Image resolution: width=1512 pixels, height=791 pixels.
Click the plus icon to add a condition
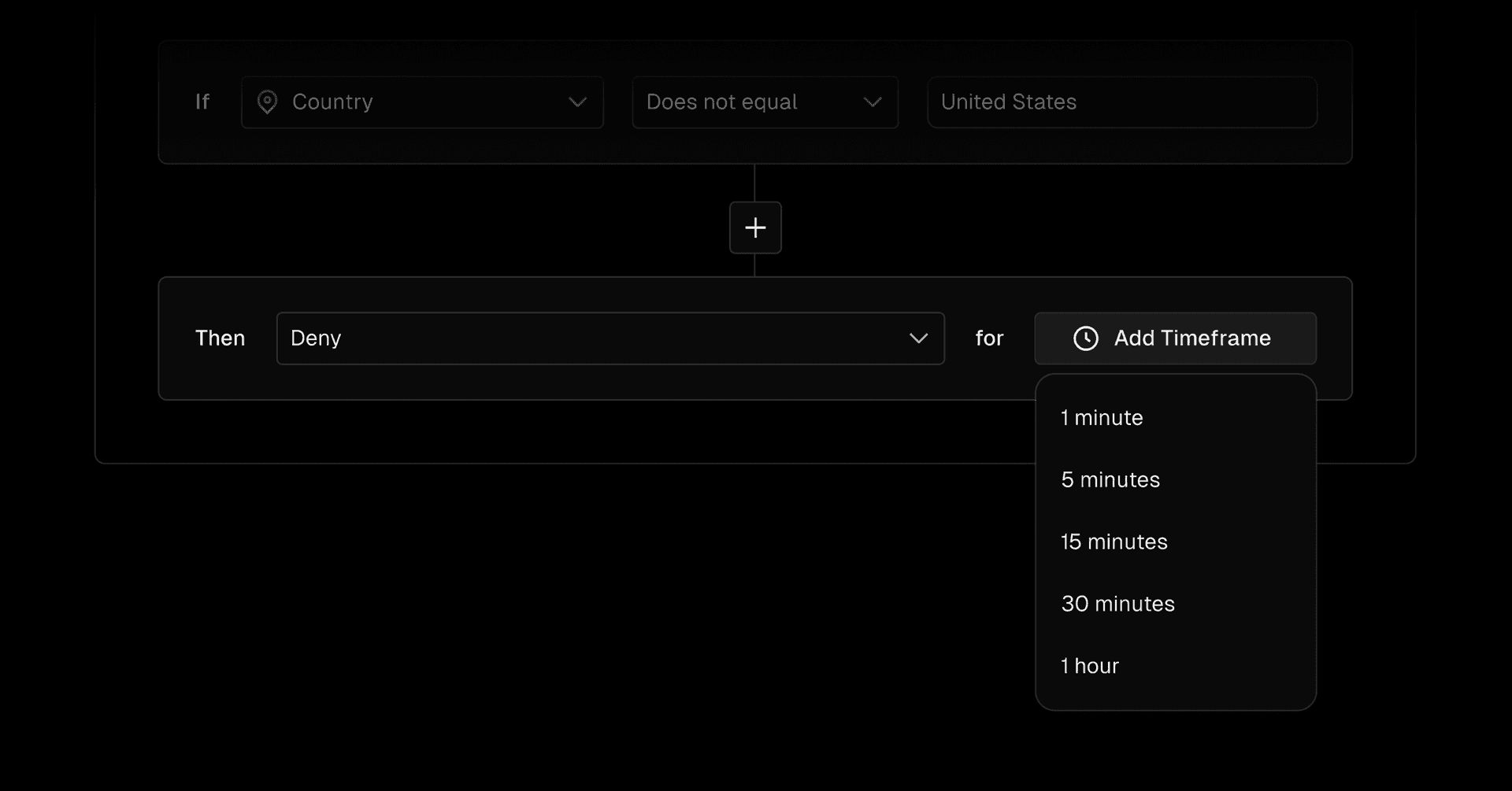click(755, 227)
